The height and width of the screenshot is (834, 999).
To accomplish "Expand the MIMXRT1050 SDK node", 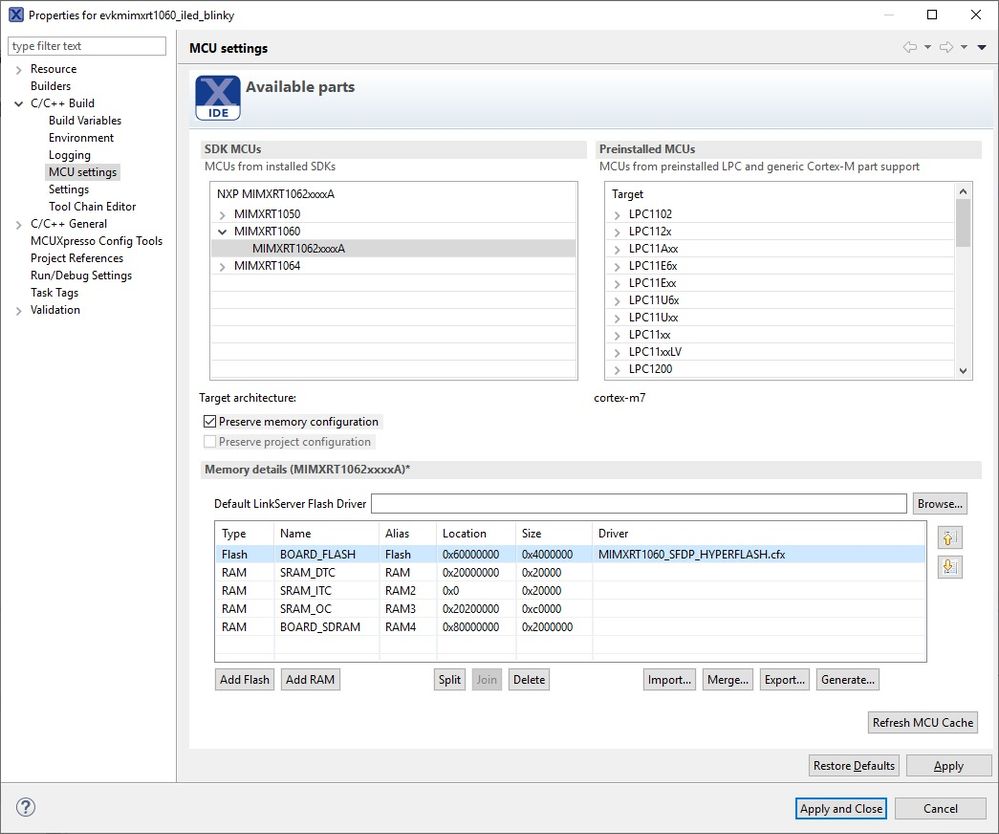I will 222,215.
